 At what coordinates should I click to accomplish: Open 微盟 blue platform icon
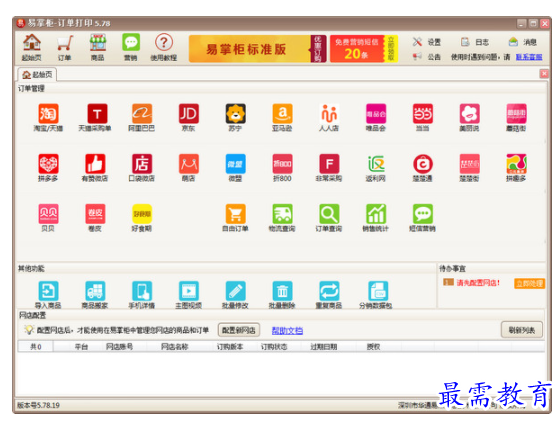(x=235, y=167)
